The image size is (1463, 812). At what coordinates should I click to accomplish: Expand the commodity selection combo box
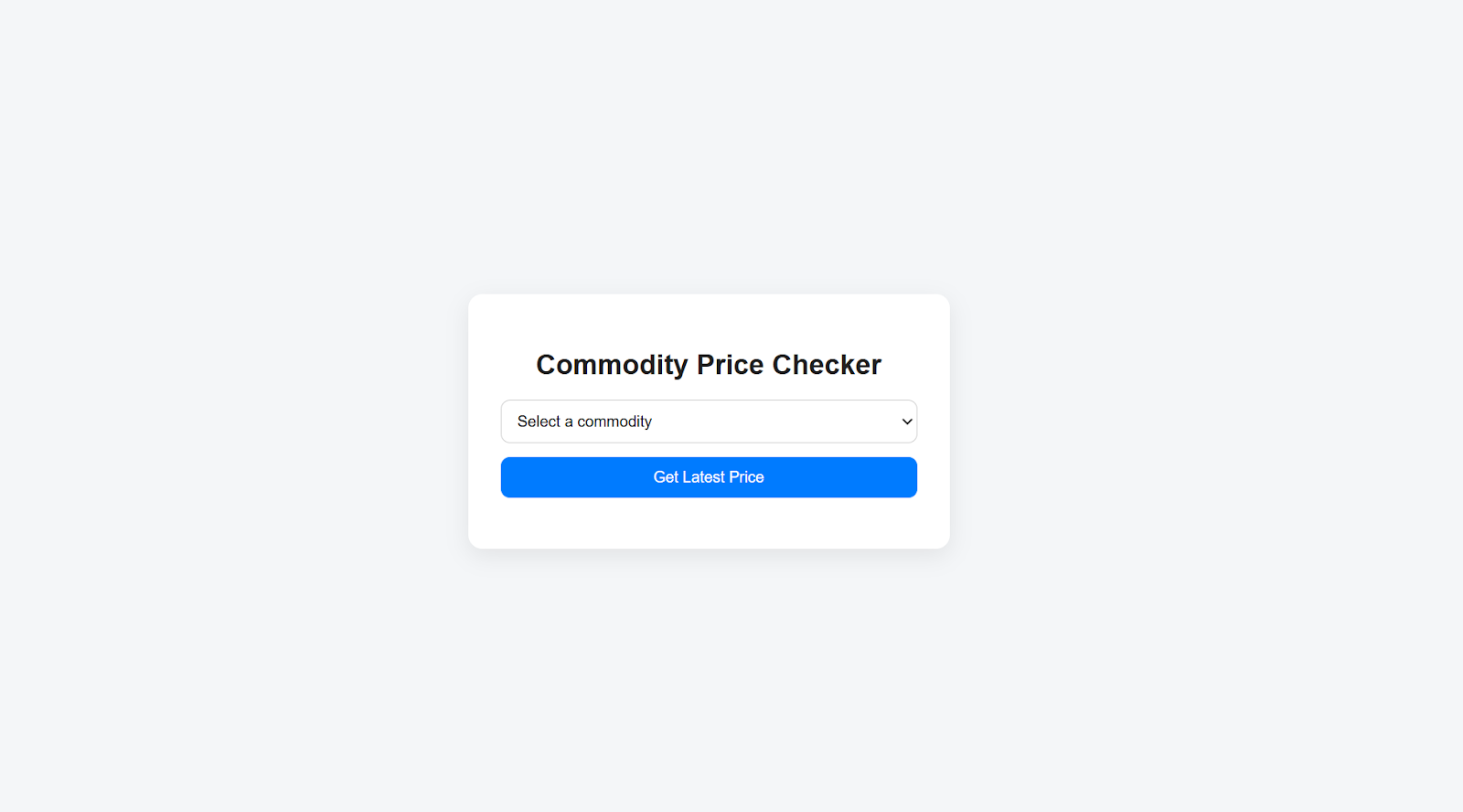pos(708,422)
